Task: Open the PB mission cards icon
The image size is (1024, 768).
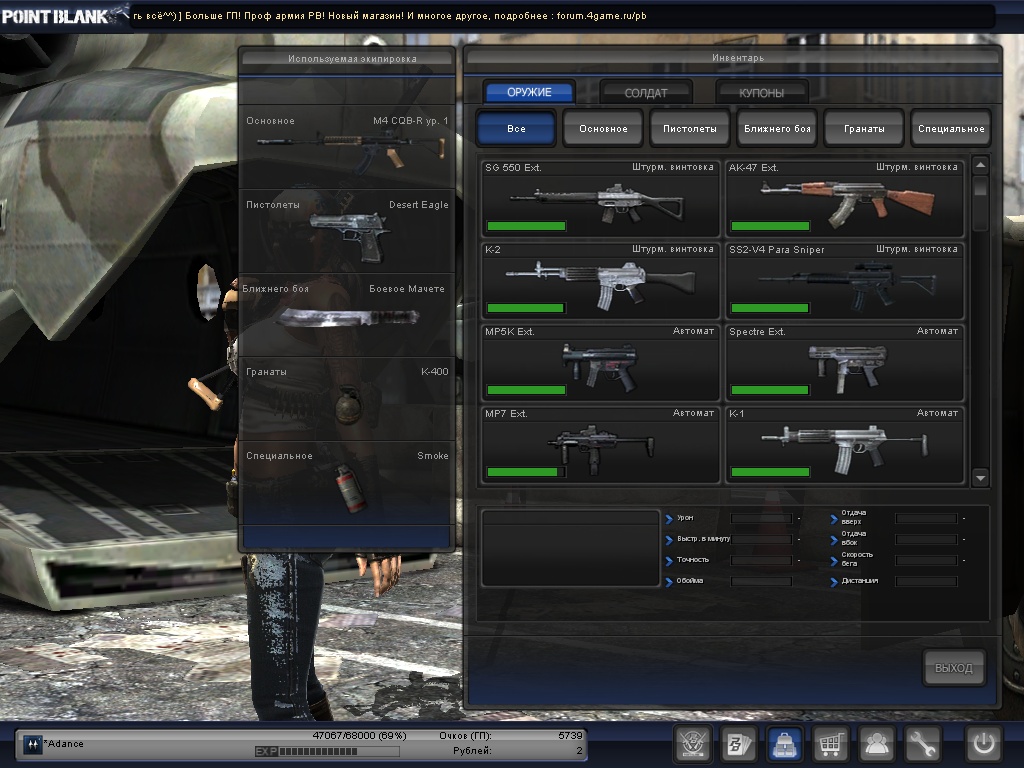Action: tap(738, 743)
